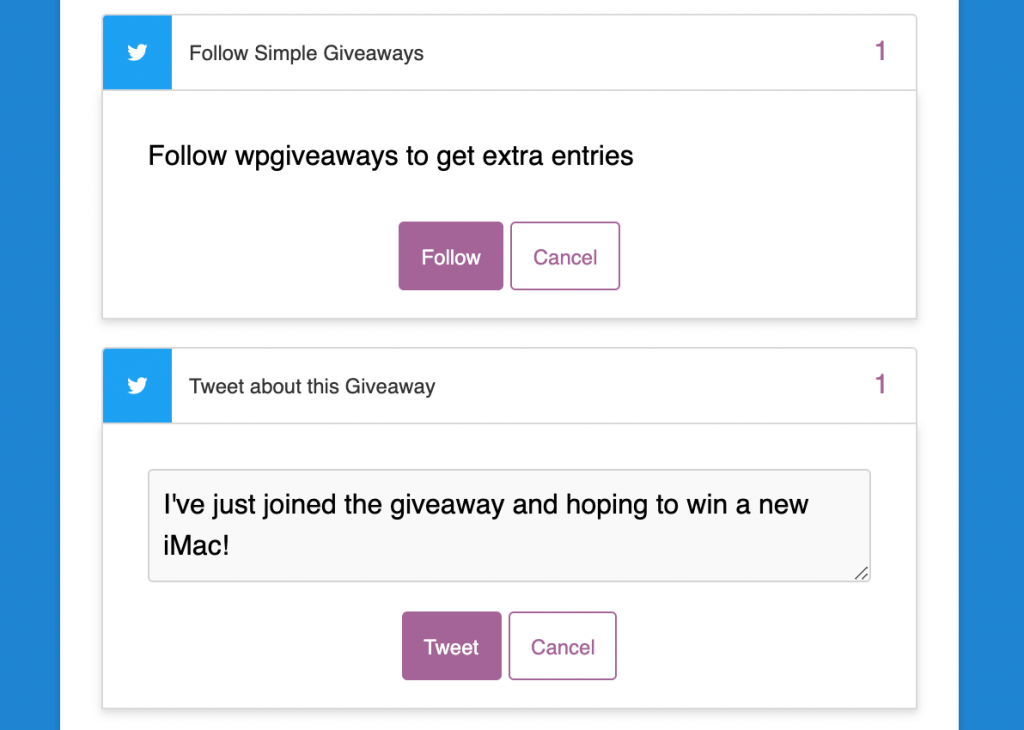This screenshot has width=1024, height=730.
Task: Click the blue page margin on the right side
Action: click(991, 365)
